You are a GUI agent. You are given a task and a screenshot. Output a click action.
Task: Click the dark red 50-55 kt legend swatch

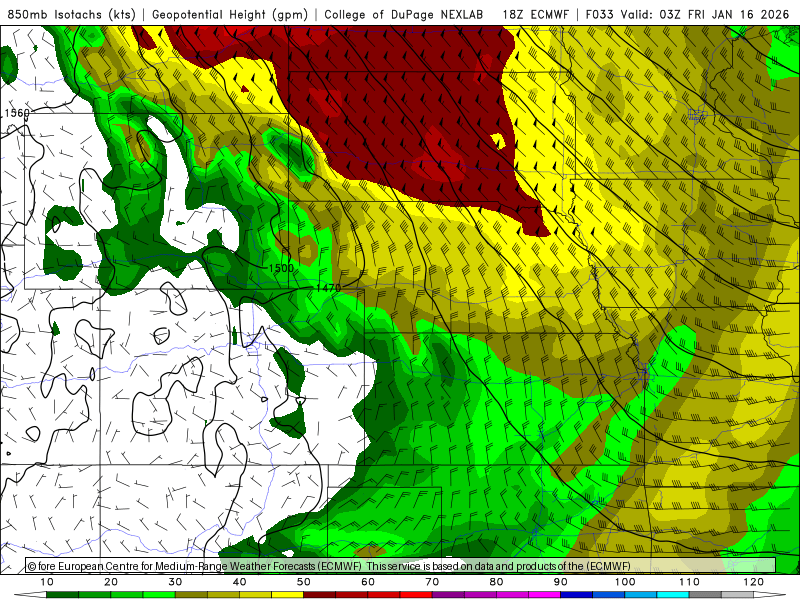point(319,595)
